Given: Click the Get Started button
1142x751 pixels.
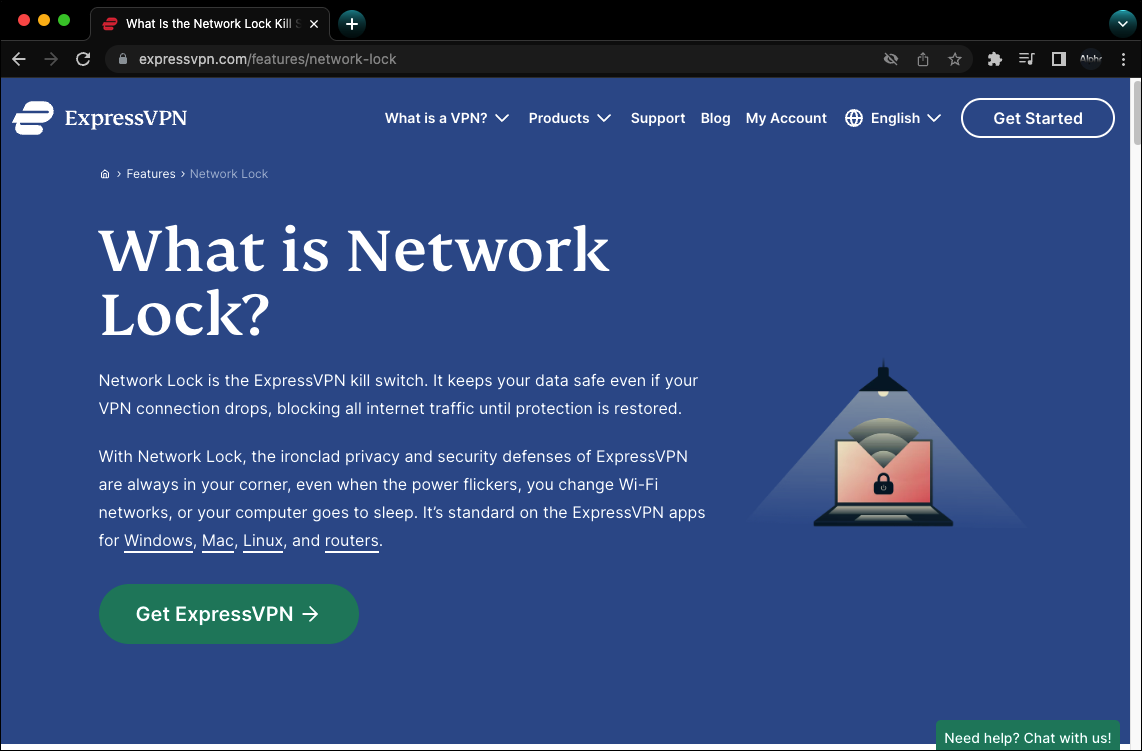Looking at the screenshot, I should (1037, 118).
